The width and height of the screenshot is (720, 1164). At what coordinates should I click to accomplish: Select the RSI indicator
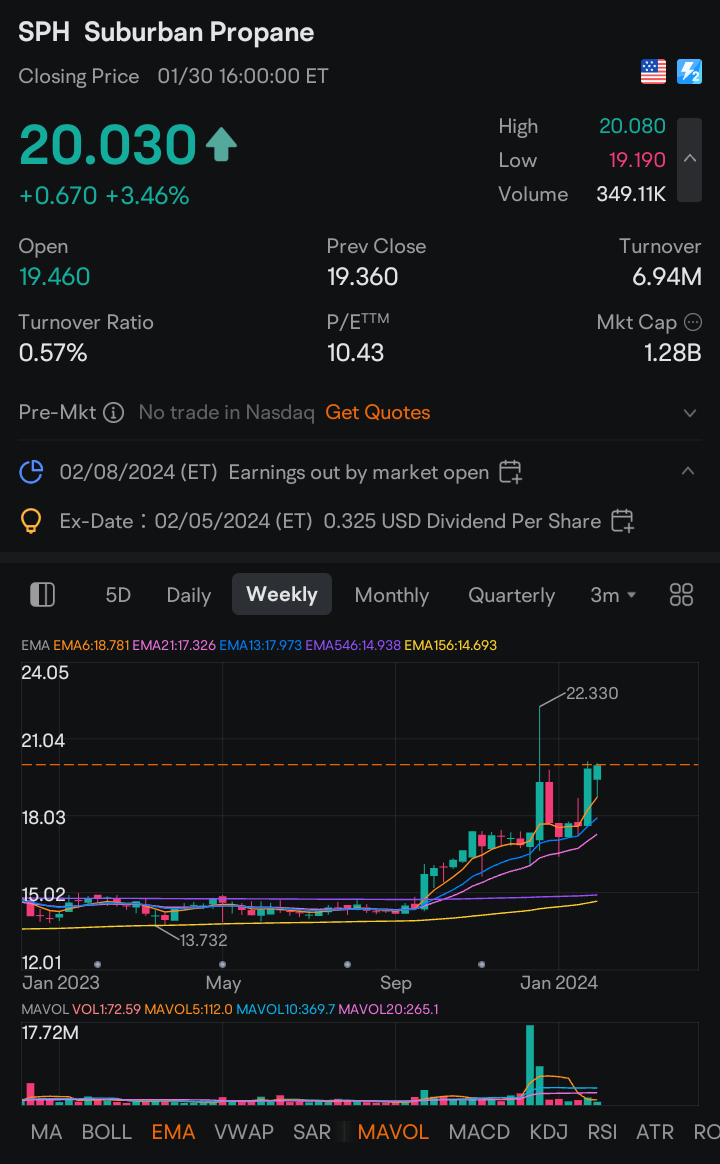click(602, 1132)
